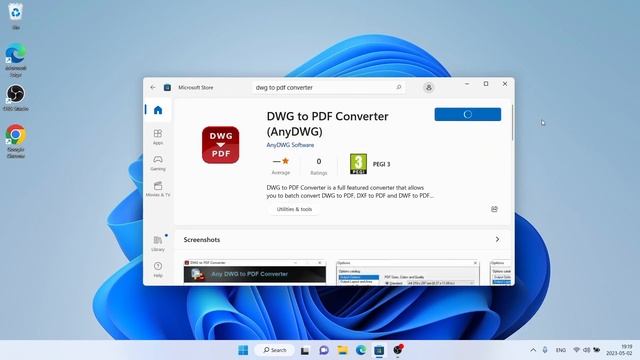Screen dimensions: 640x360
Task: Click the battery tray icon
Action: [597, 350]
